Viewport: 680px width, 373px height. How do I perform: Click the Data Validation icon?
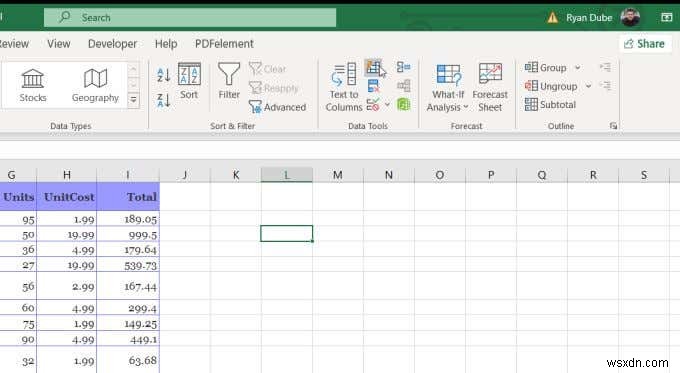[x=373, y=105]
